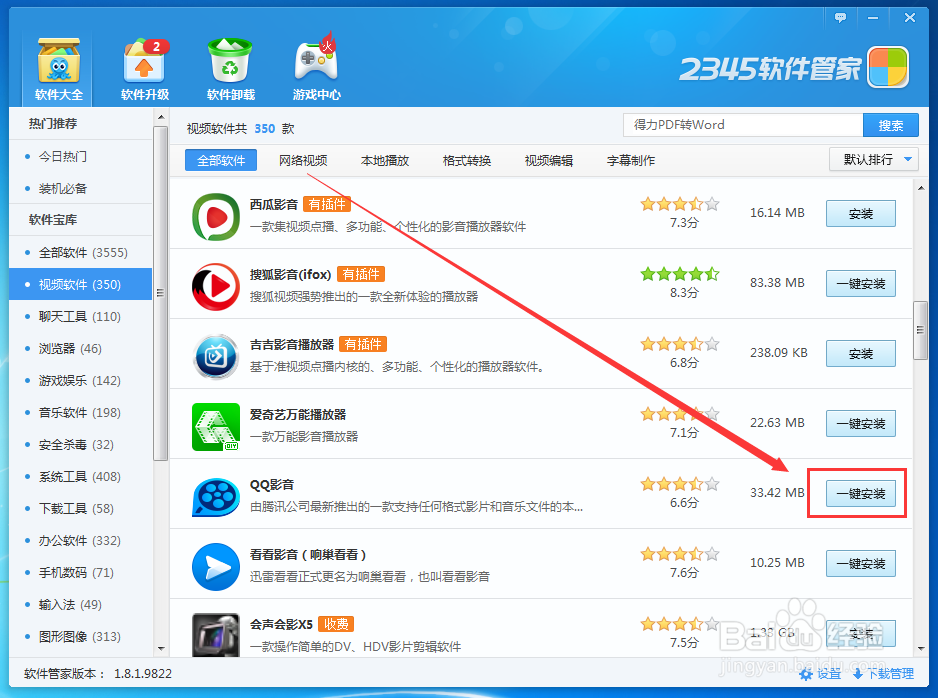Click the software list scrollbar thumb
This screenshot has width=938, height=698.
[x=920, y=330]
